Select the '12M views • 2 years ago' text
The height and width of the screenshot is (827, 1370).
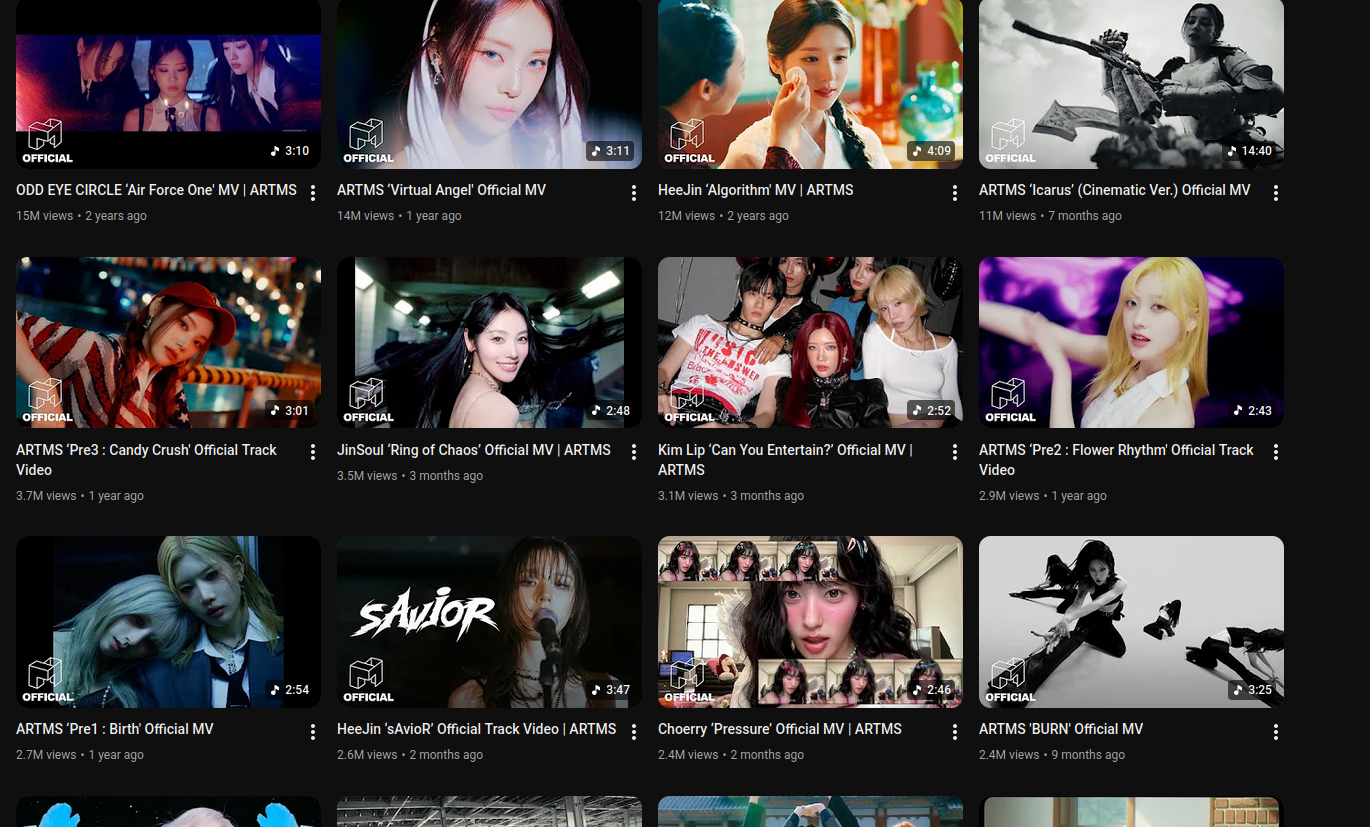(x=723, y=216)
